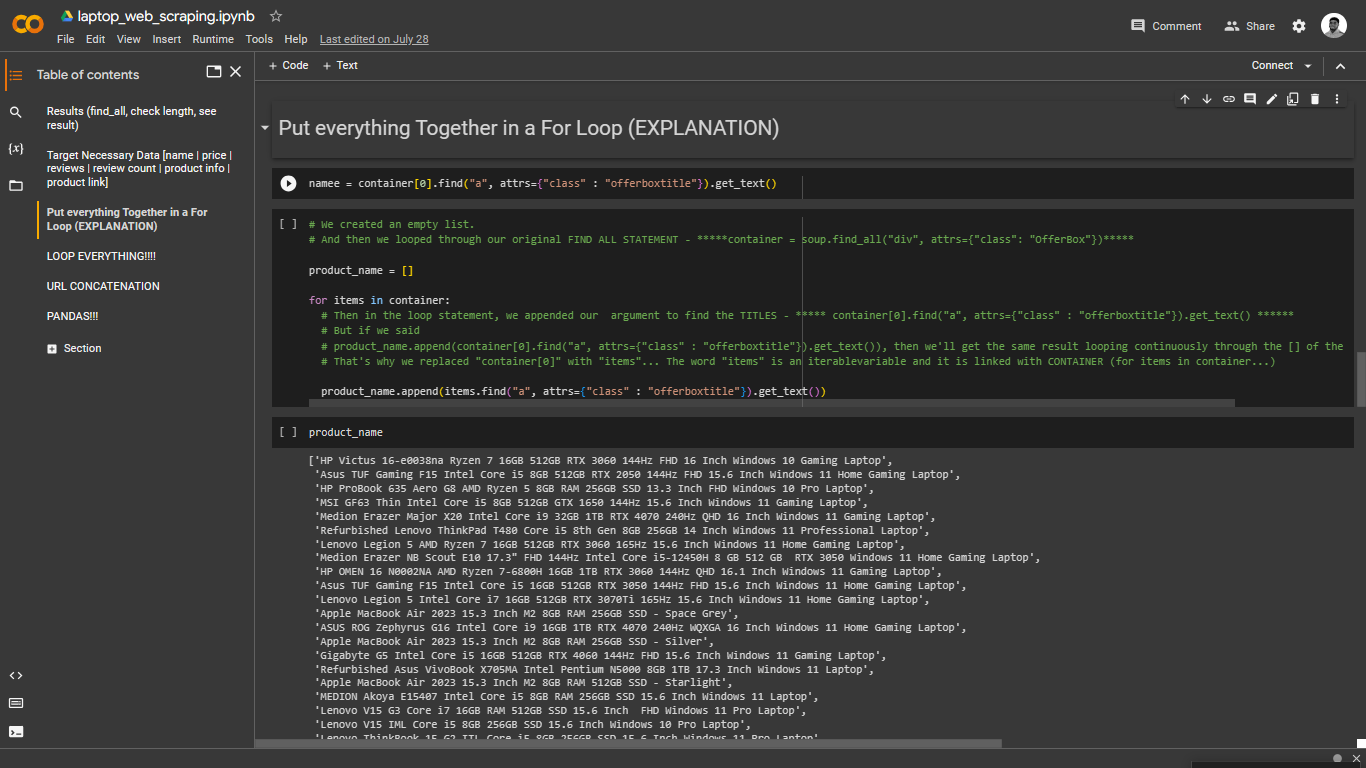Click the horizontal scrollbar under the code cell
The height and width of the screenshot is (768, 1366).
pyautogui.click(x=772, y=403)
